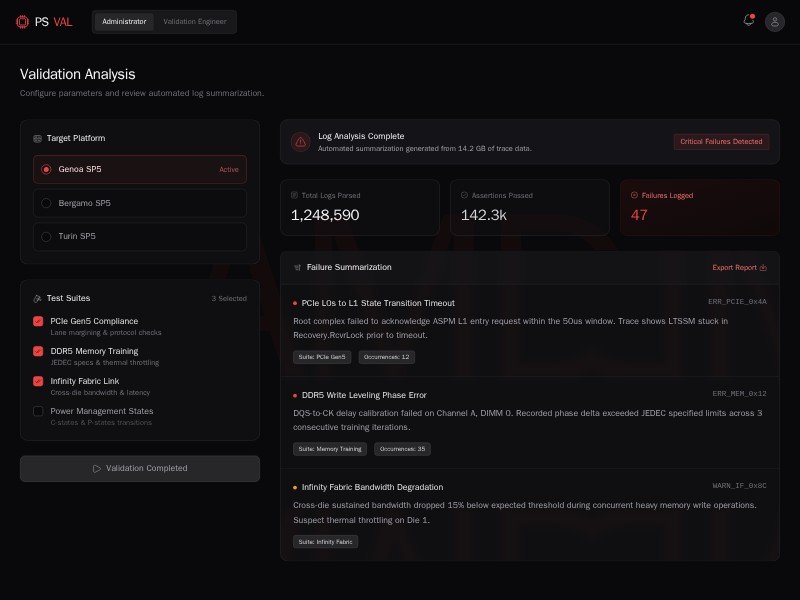Toggle DDR5 Memory Training checkbox
Image resolution: width=800 pixels, height=600 pixels.
click(x=38, y=351)
